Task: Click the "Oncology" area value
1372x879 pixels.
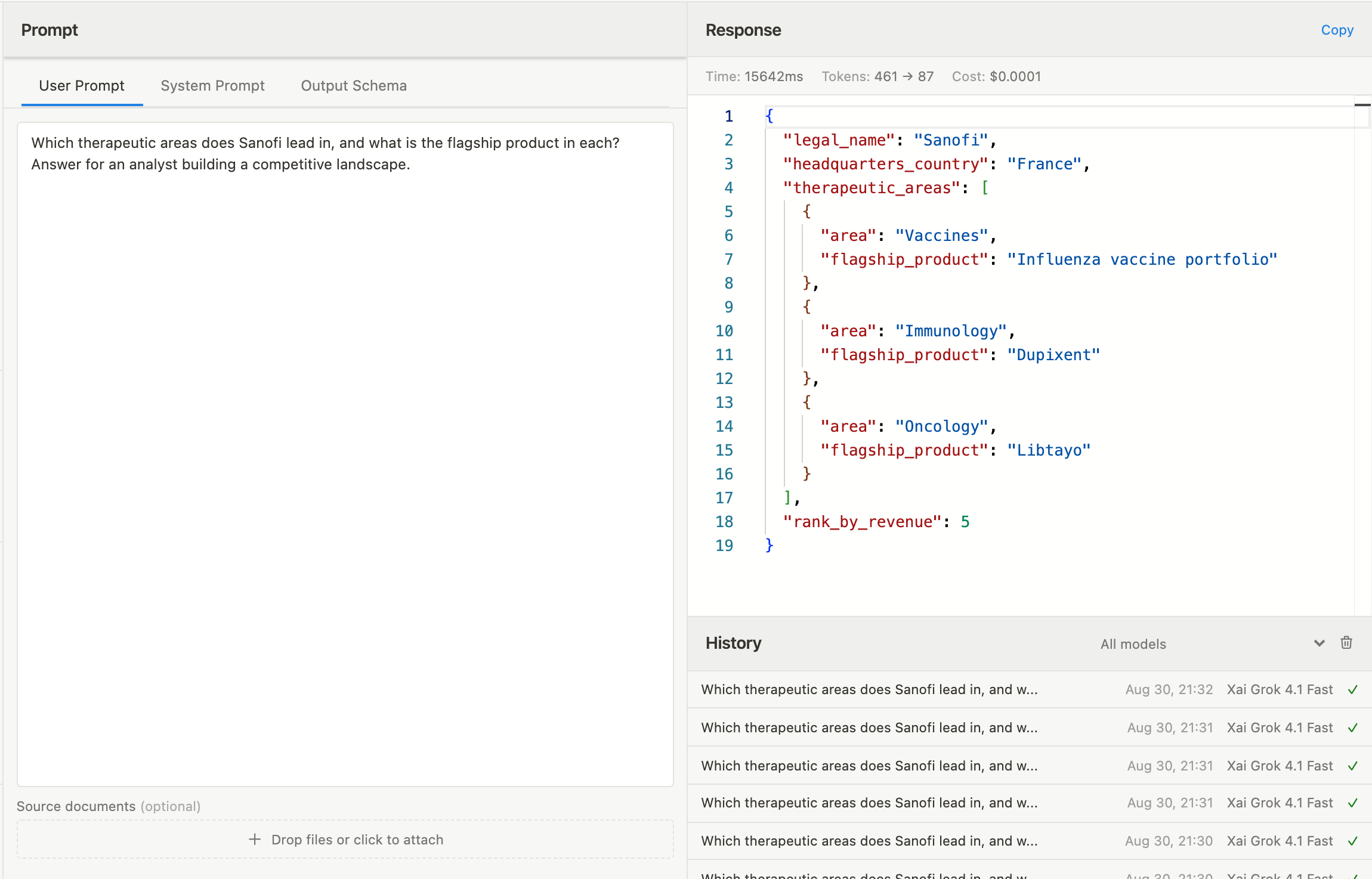Action: pyautogui.click(x=942, y=426)
